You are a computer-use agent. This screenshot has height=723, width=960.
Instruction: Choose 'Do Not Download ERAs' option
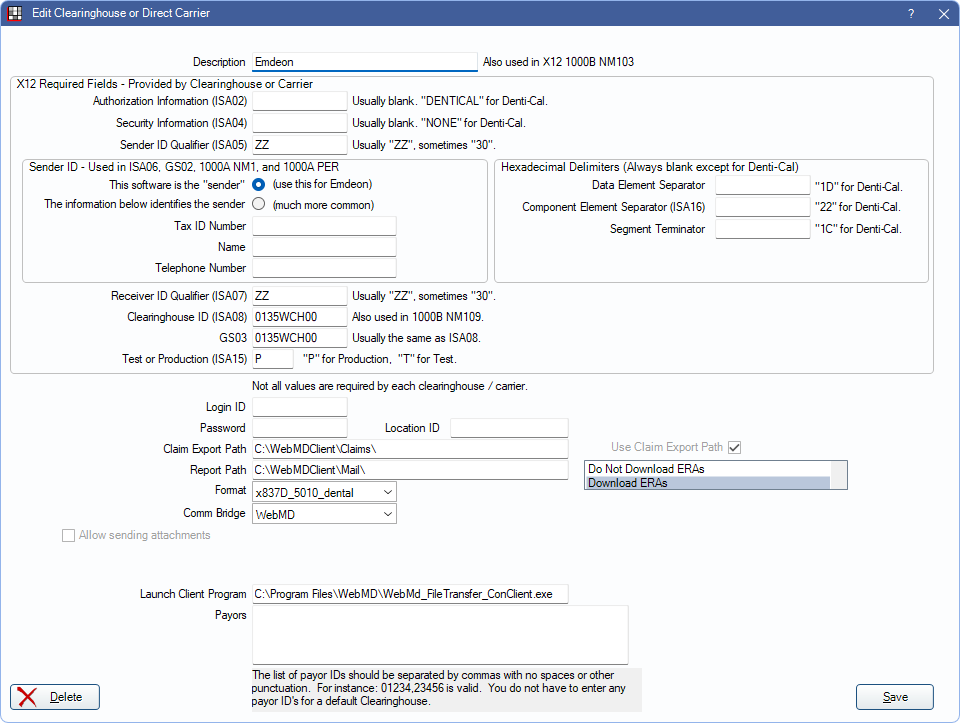point(707,468)
